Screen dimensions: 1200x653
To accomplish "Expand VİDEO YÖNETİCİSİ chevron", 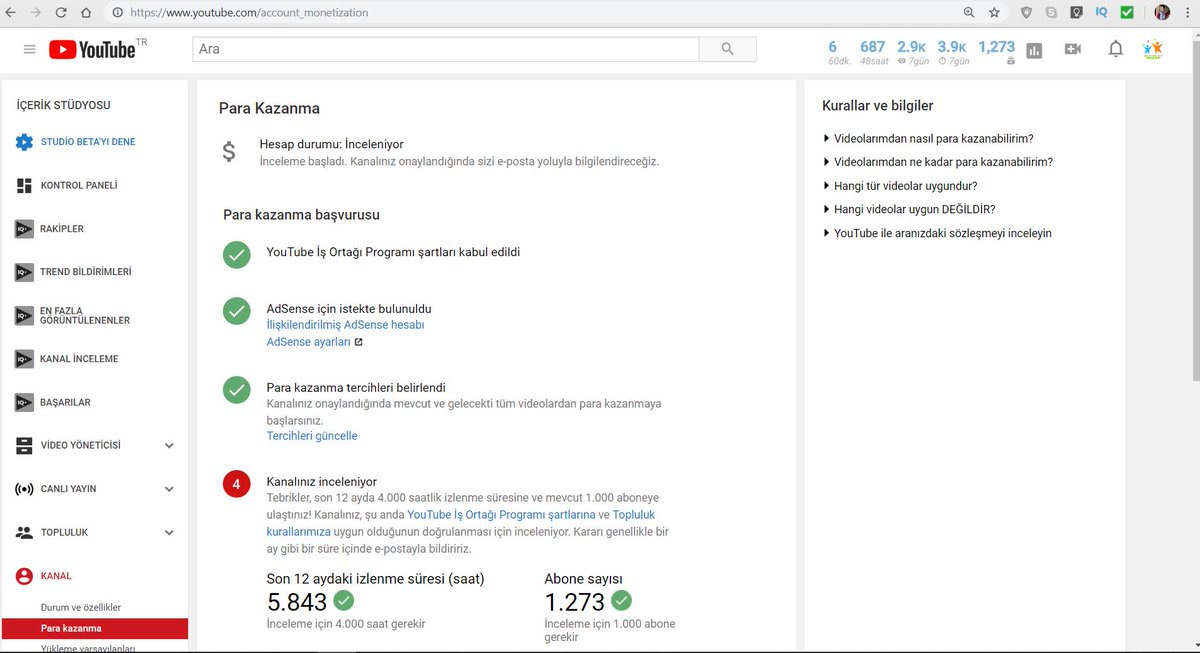I will click(169, 446).
